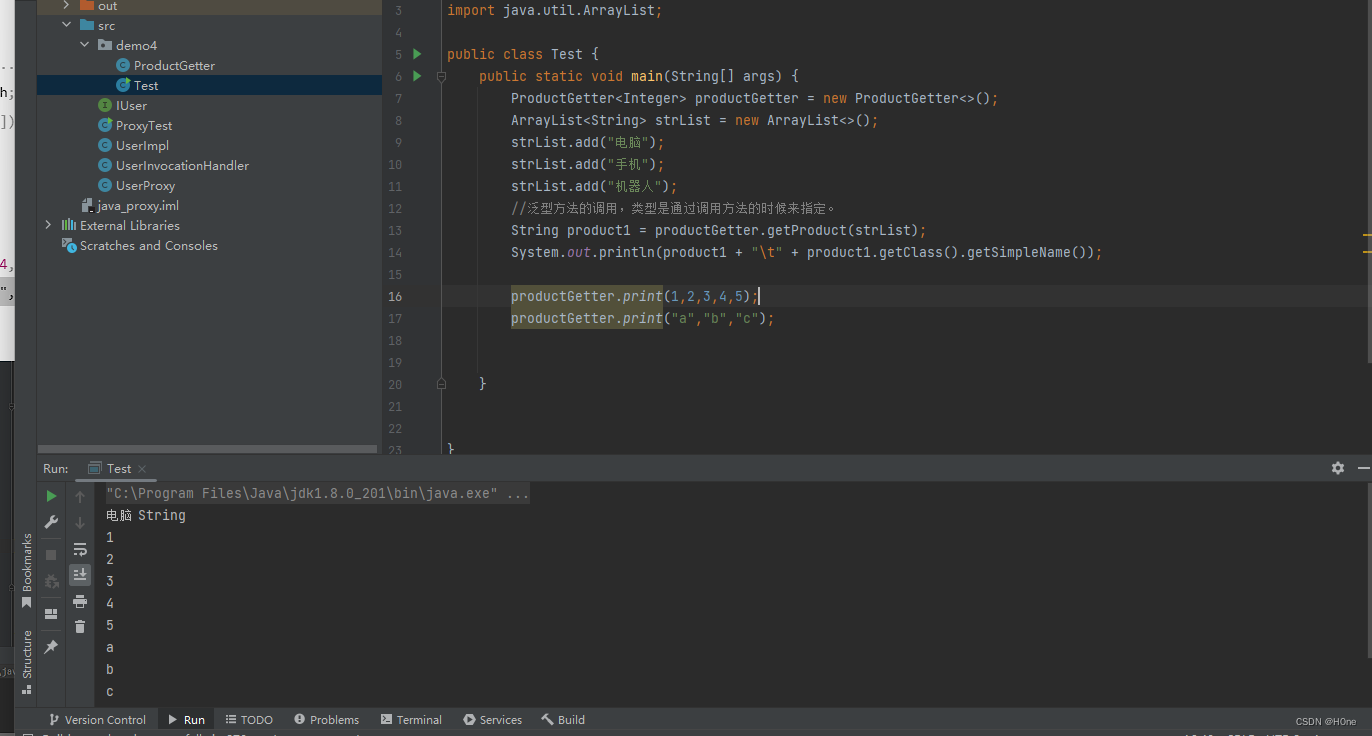Open ProxyTest class in project tree

pyautogui.click(x=144, y=125)
